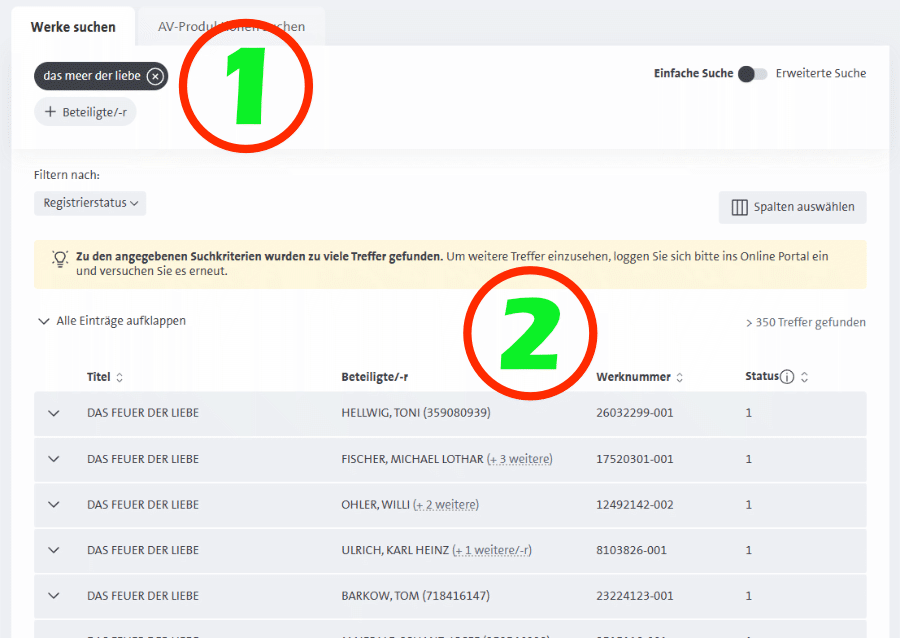
Task: Expand the OHLER, WILLI row
Action: (54, 505)
